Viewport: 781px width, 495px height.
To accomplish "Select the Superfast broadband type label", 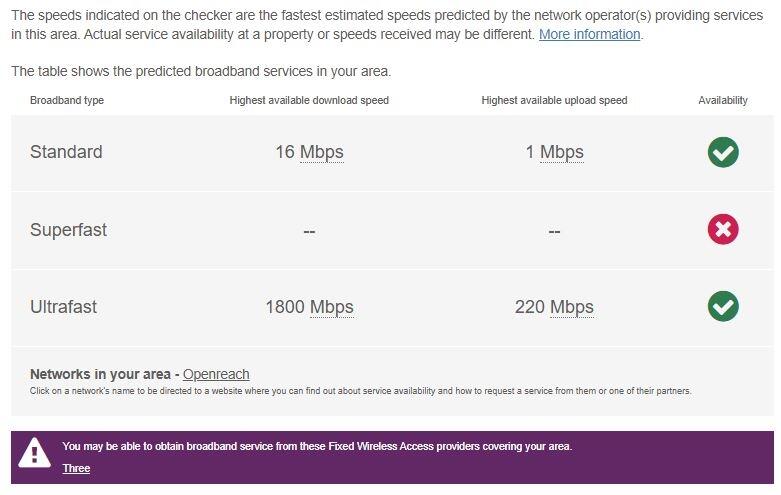I will tap(68, 230).
